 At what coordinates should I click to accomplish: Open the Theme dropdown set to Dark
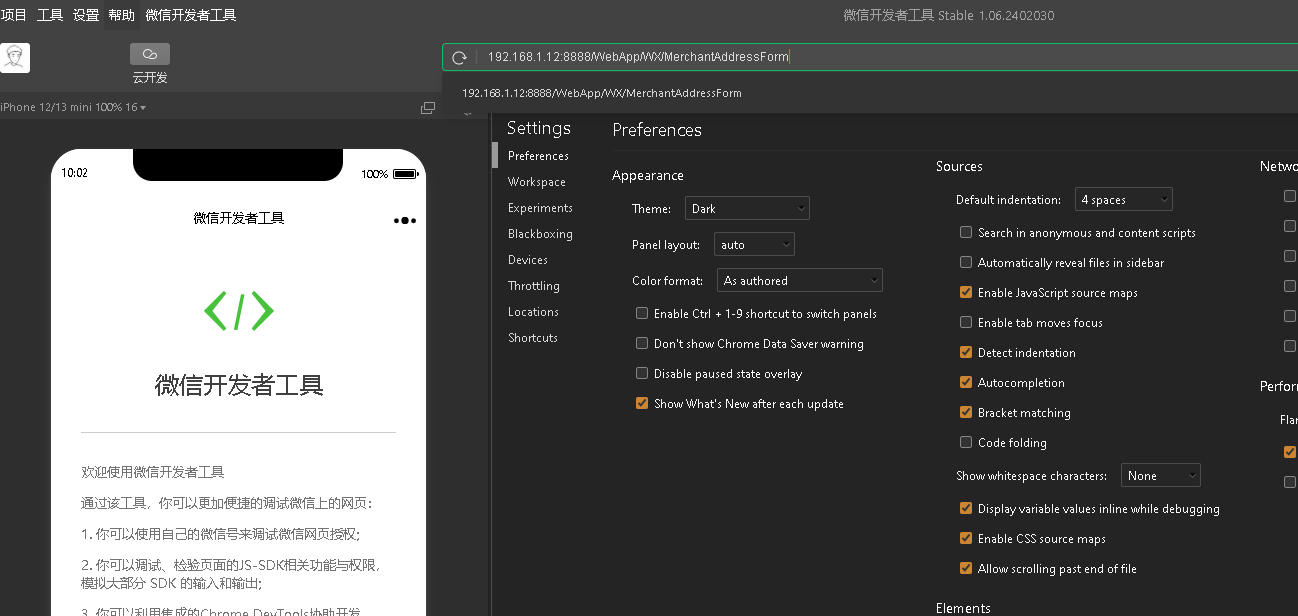[747, 208]
